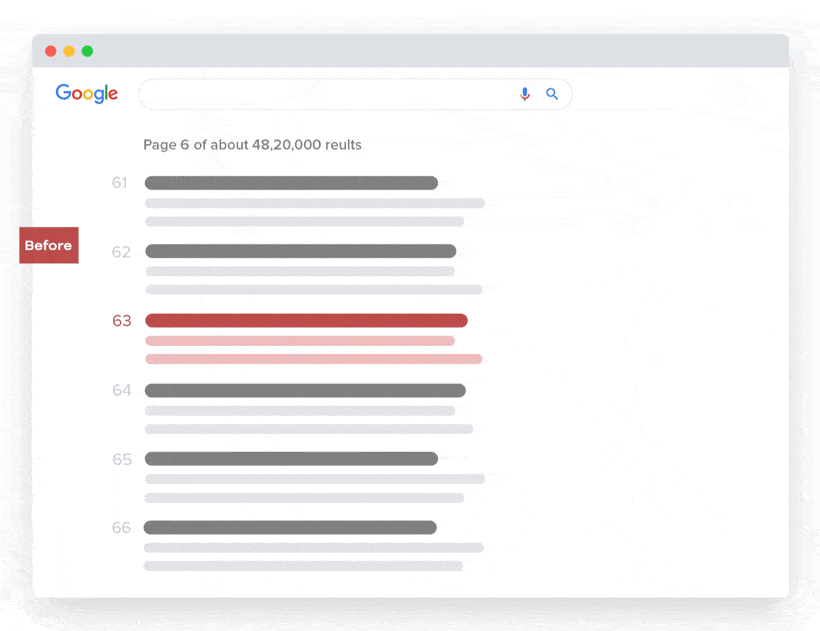Viewport: 820px width, 631px height.
Task: Click the blue 'G' in the Google logo
Action: [x=64, y=93]
